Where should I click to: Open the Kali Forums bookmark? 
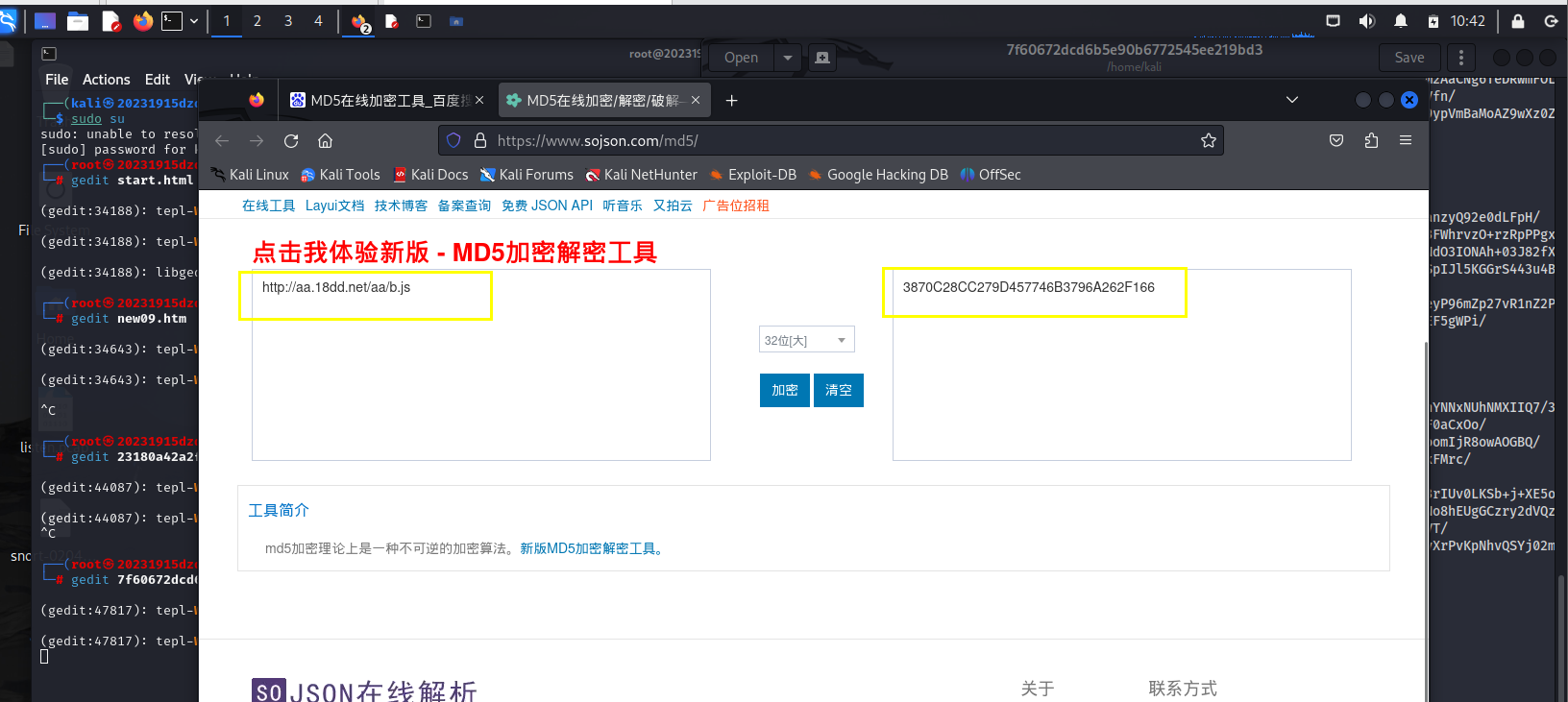(527, 175)
